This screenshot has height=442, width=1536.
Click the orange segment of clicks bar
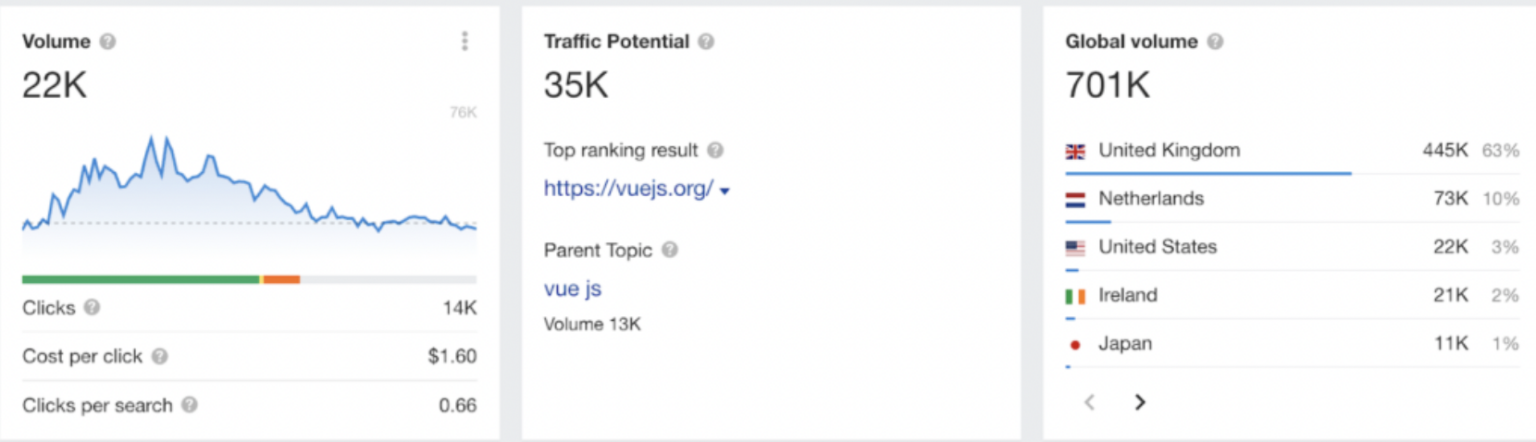pos(281,279)
